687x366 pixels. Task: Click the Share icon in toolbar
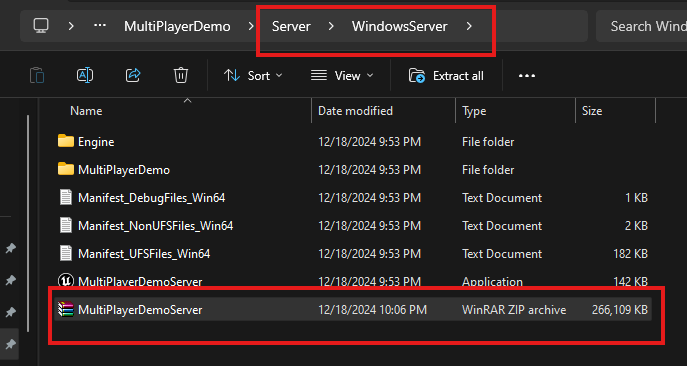(133, 75)
